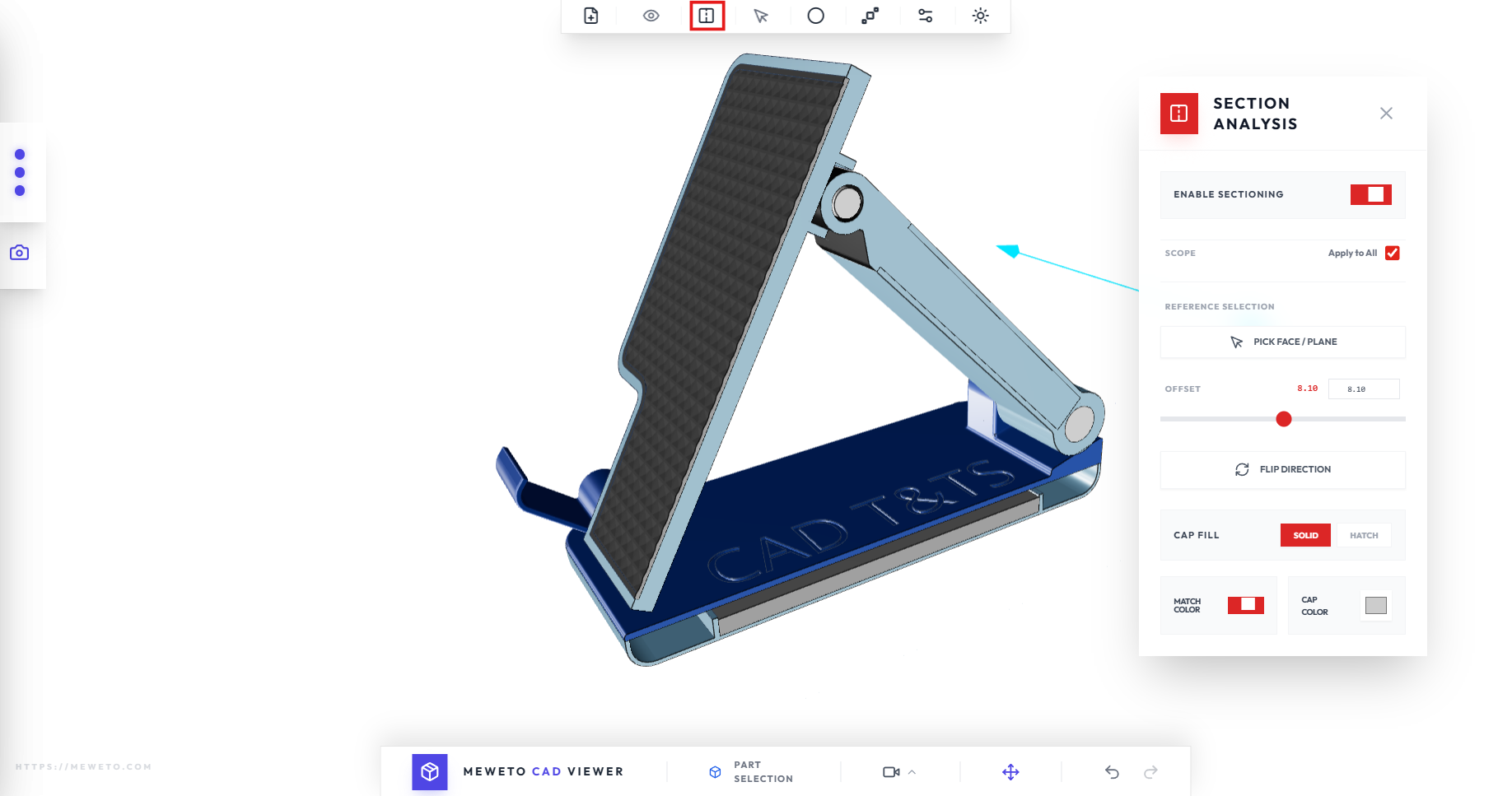1512x796 pixels.
Task: Toggle the Match Color switch
Action: (x=1246, y=605)
